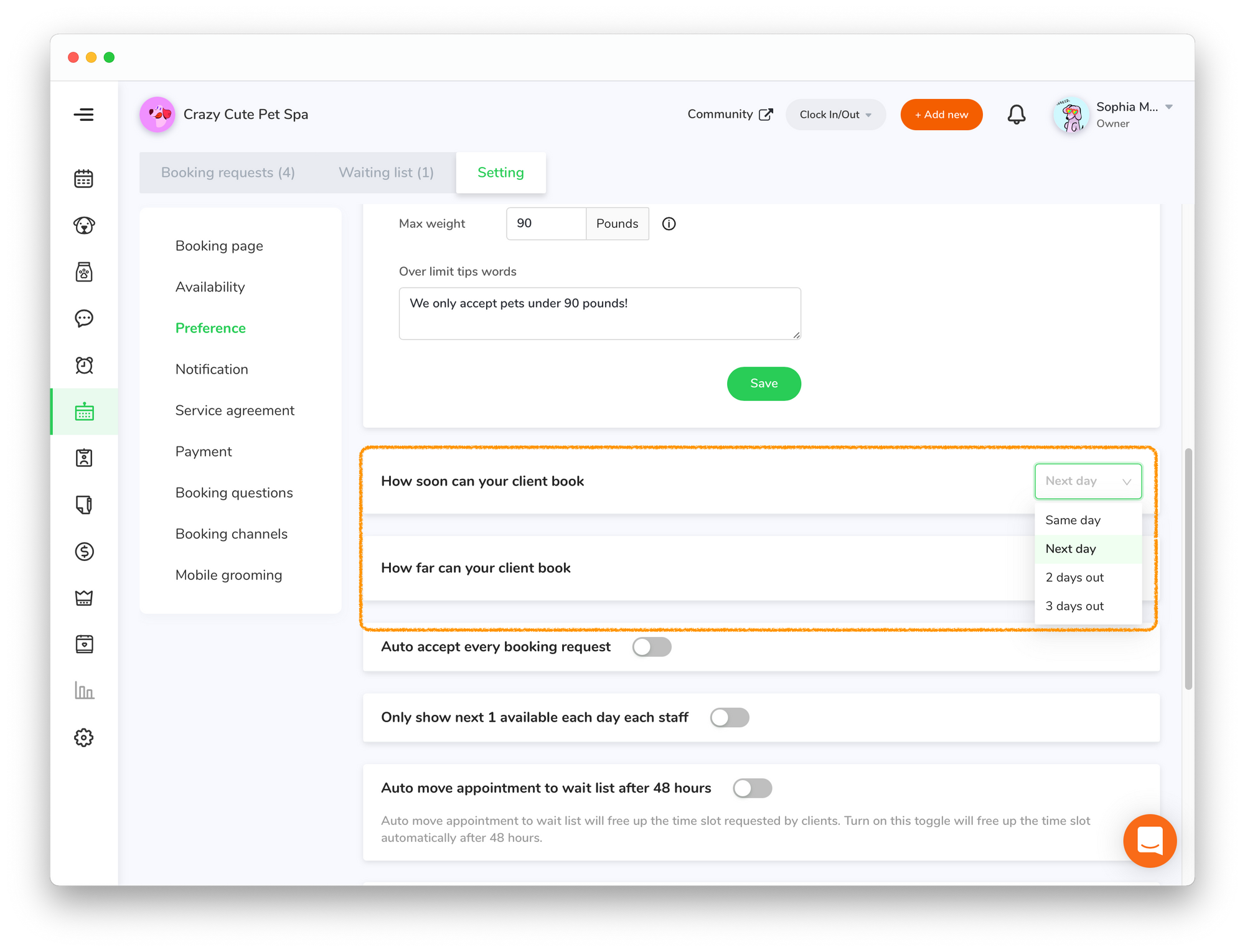Open Booking page settings
This screenshot has height=952, width=1245.
coord(219,246)
